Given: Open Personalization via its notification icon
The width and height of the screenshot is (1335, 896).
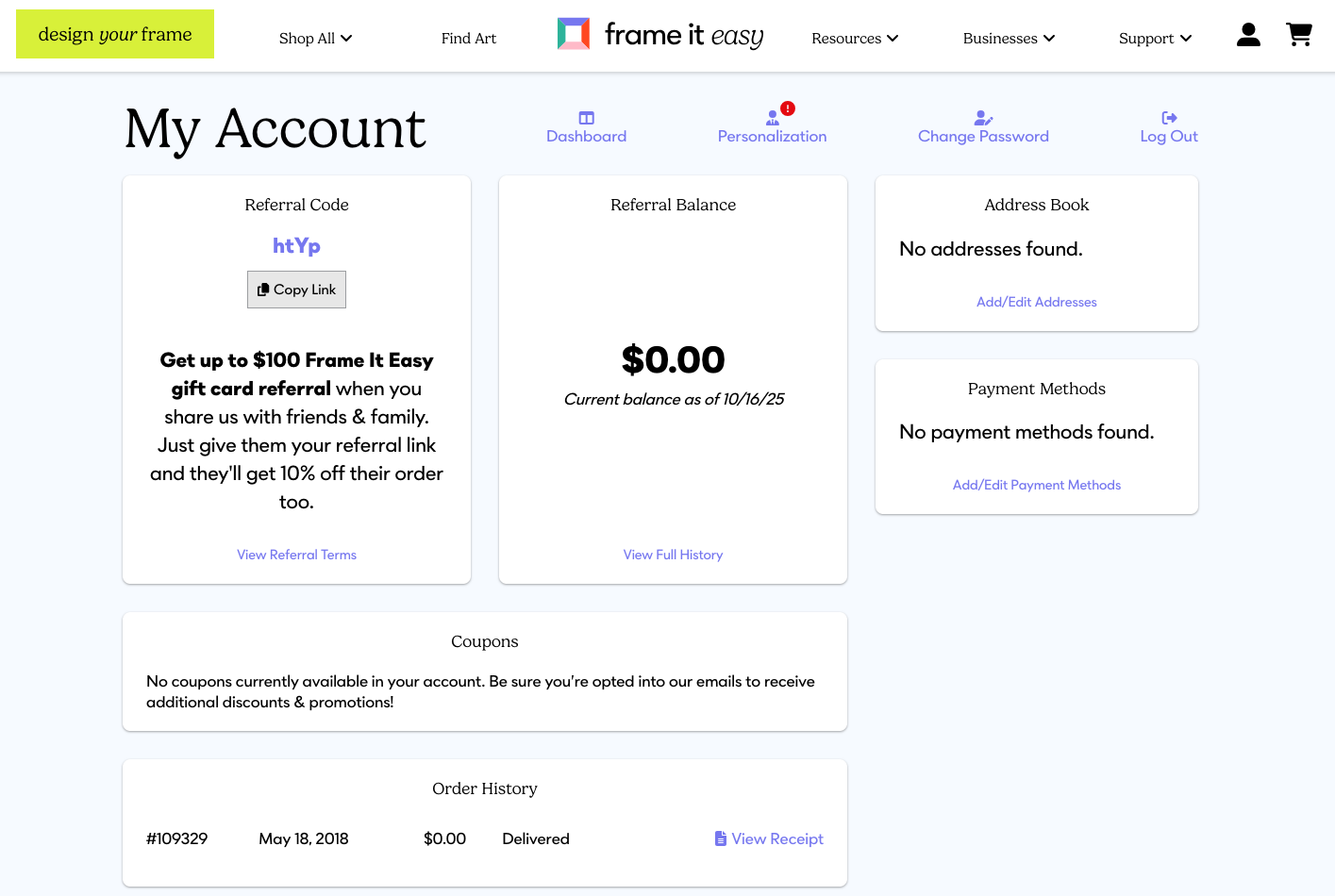Looking at the screenshot, I should [772, 117].
